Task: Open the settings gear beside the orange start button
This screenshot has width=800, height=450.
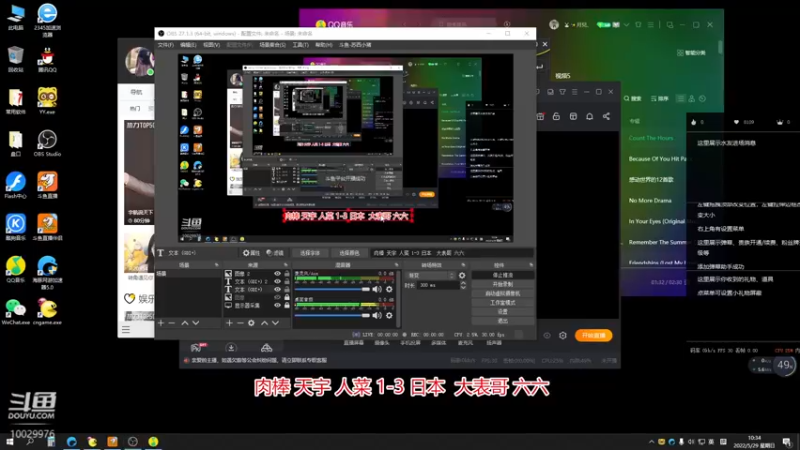Action: (563, 336)
